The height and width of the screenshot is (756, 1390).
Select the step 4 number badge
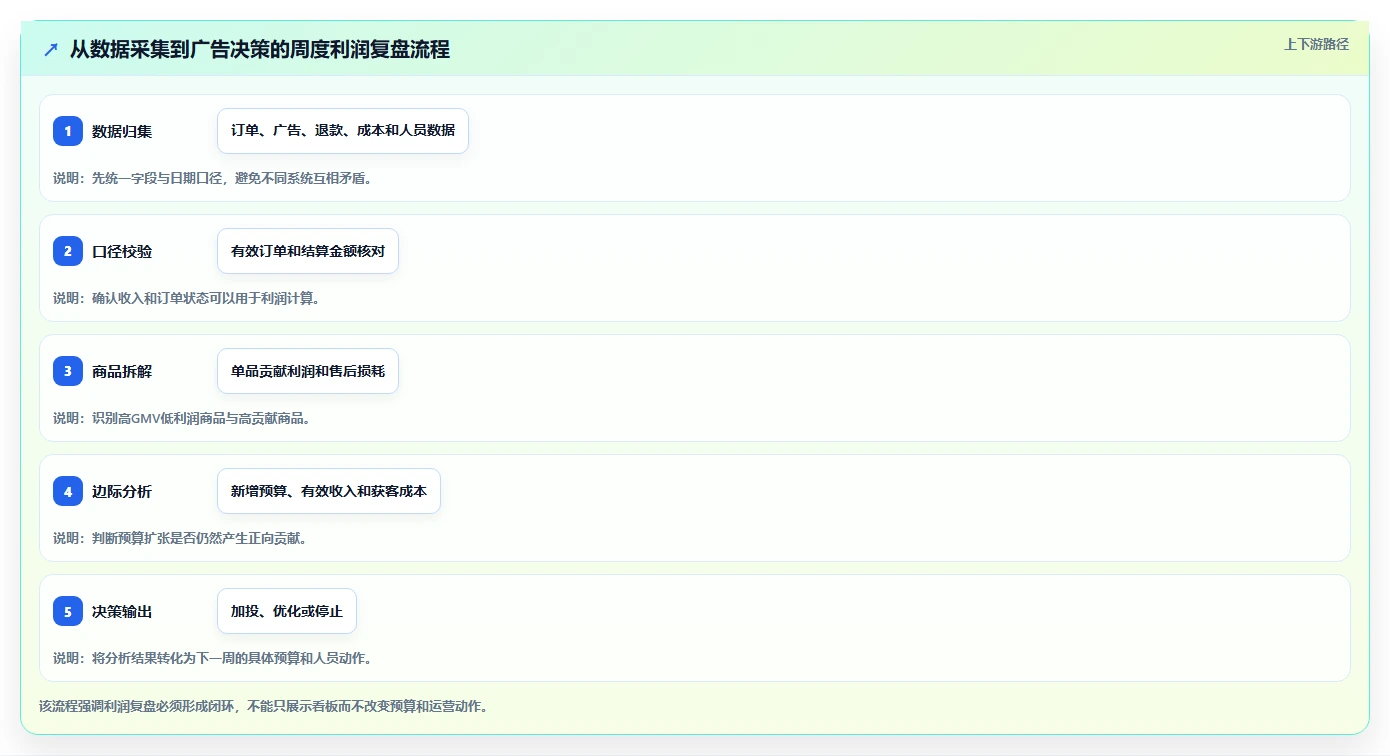[x=68, y=491]
